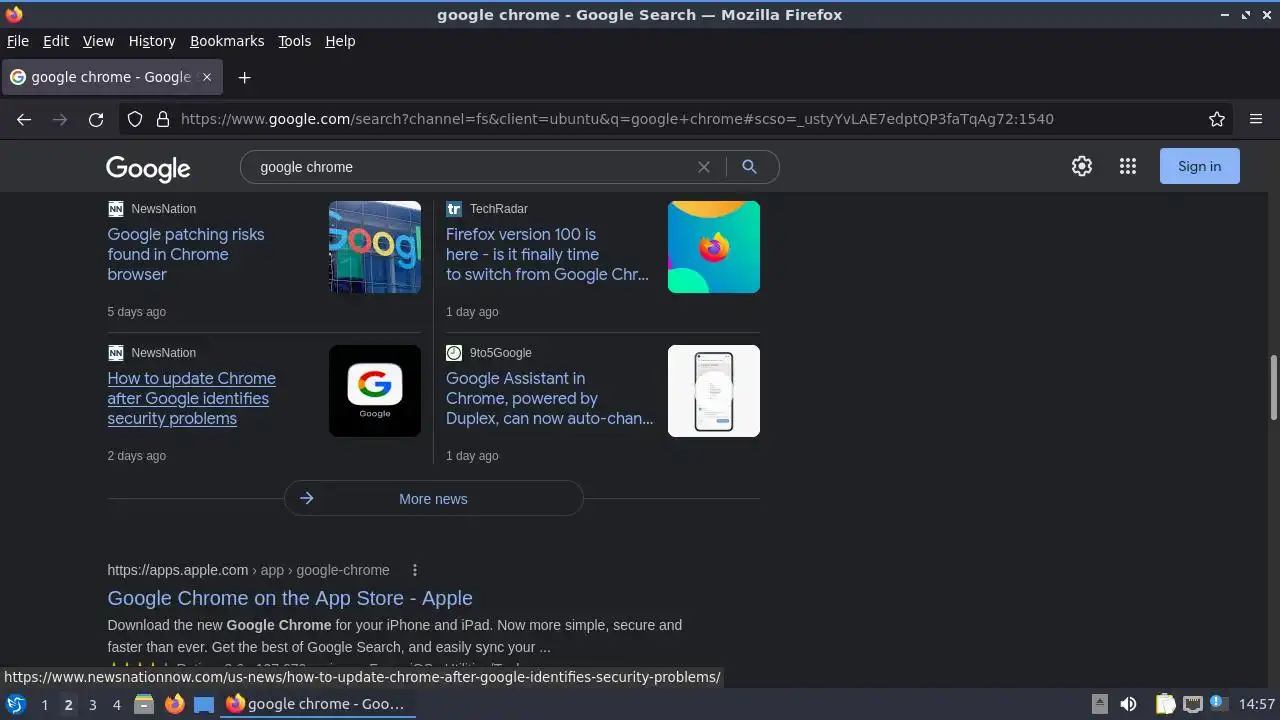Open the Tools menu
1280x720 pixels.
[x=294, y=41]
